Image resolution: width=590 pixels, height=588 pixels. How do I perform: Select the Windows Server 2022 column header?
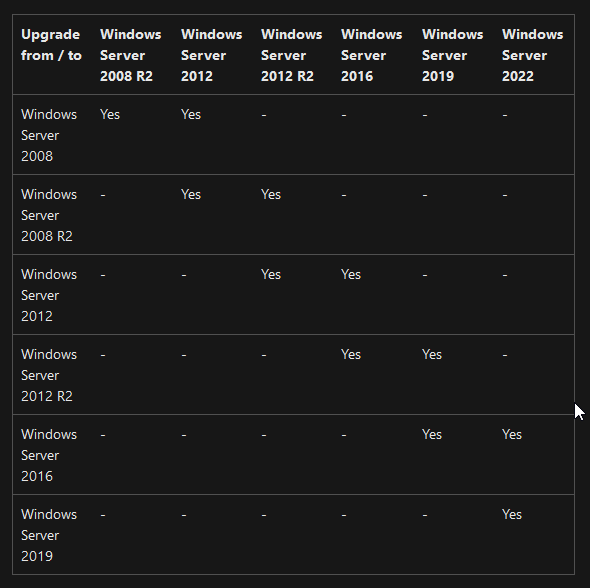pos(532,55)
